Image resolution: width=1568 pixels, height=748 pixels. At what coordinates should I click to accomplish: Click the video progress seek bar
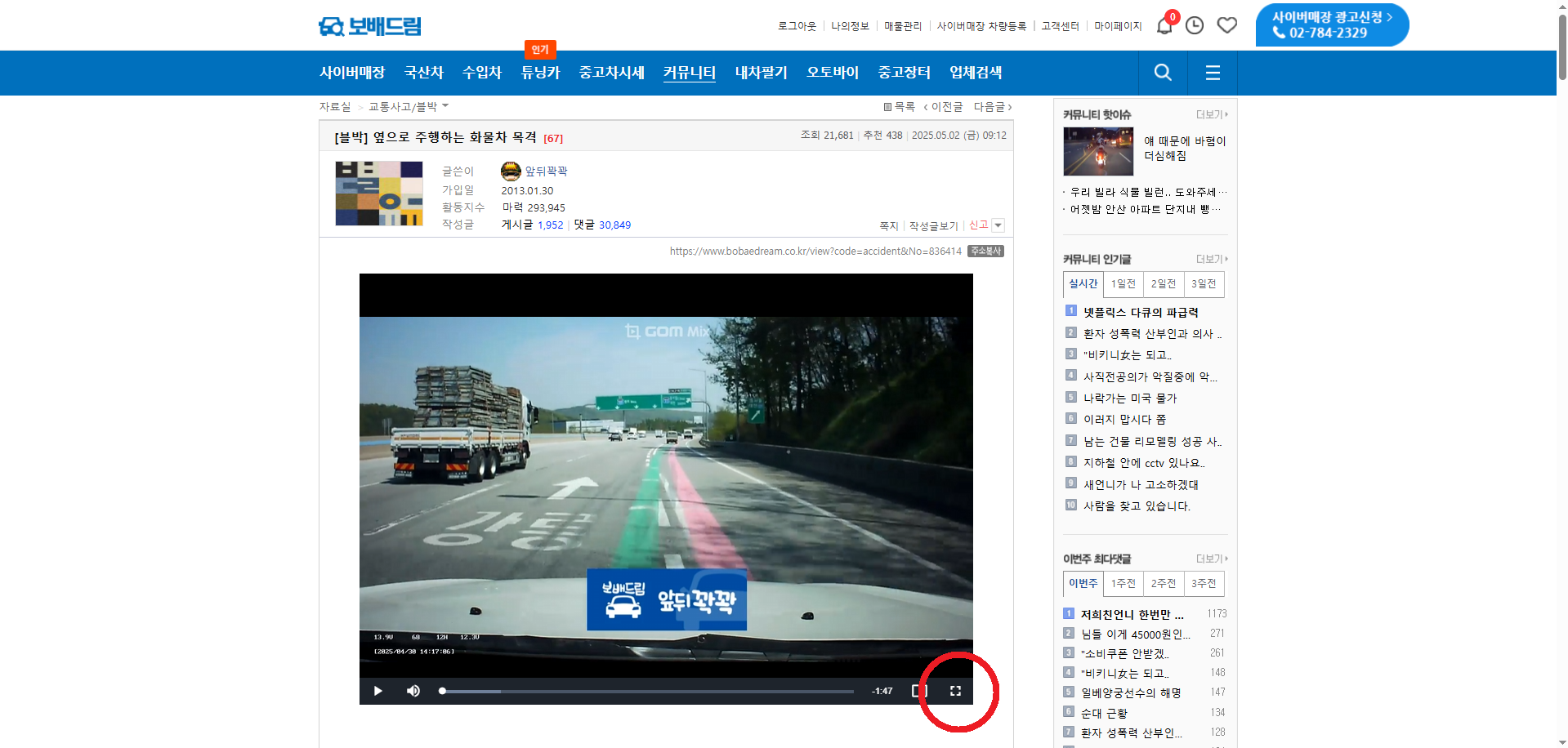pos(646,692)
